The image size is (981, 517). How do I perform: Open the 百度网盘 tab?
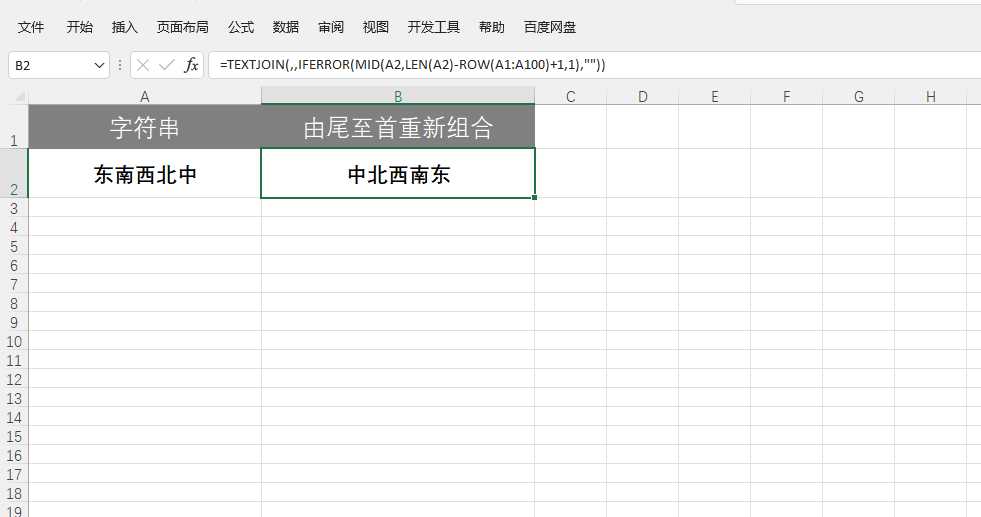(x=550, y=27)
